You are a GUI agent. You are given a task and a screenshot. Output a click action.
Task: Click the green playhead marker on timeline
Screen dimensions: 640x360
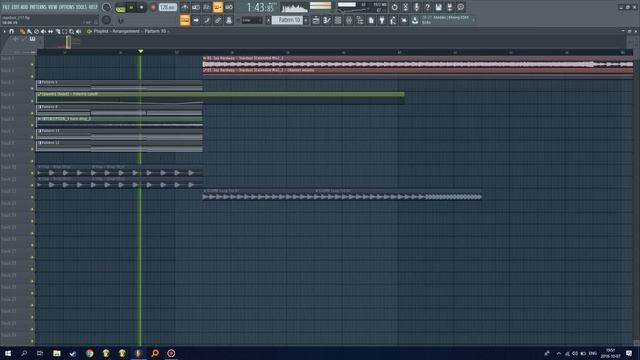(x=140, y=51)
